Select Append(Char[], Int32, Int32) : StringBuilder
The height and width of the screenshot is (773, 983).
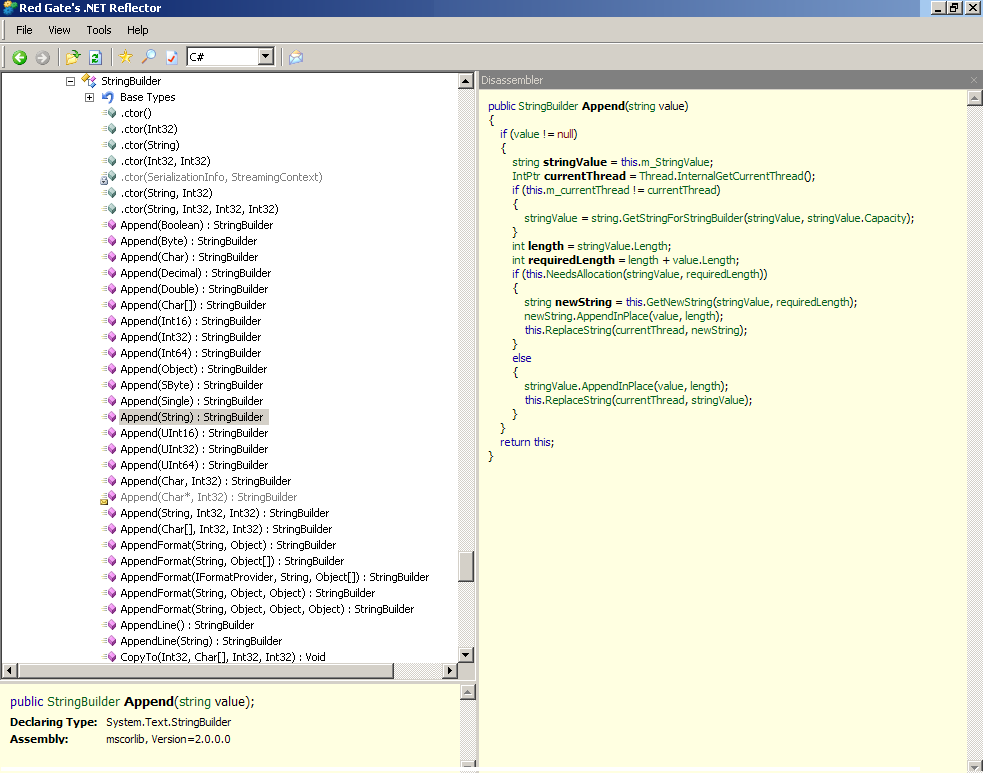[x=226, y=529]
